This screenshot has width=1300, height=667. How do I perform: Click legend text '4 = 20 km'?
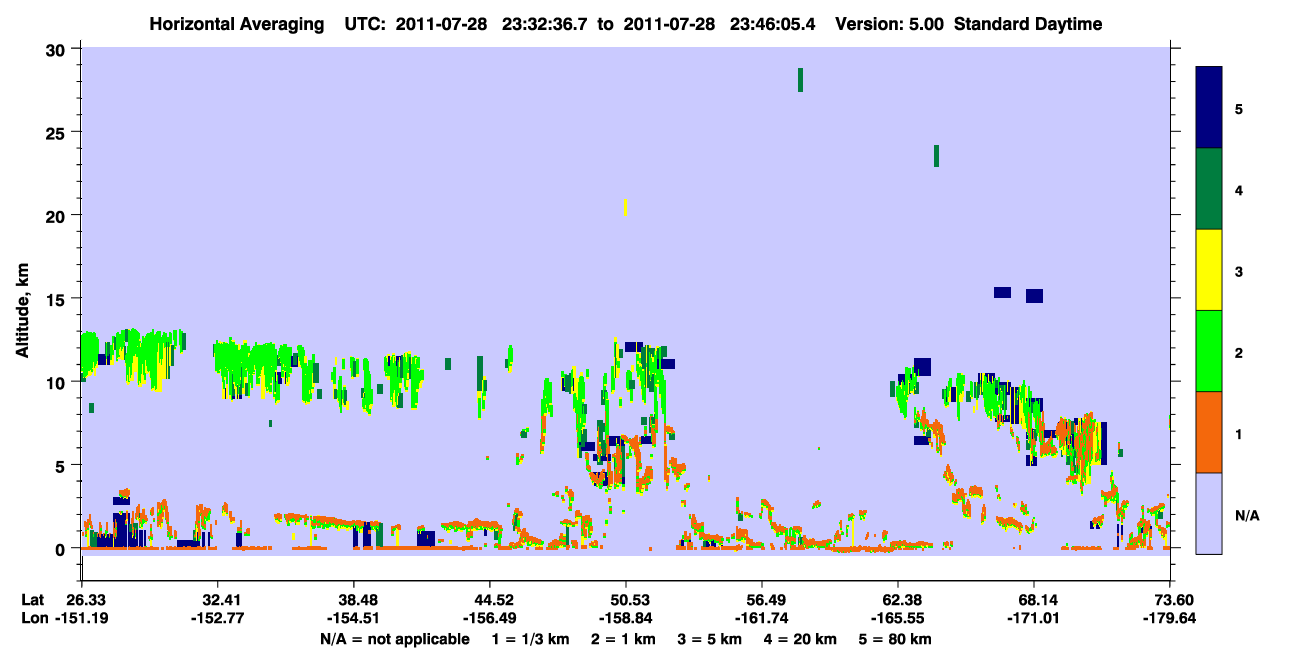pos(800,638)
